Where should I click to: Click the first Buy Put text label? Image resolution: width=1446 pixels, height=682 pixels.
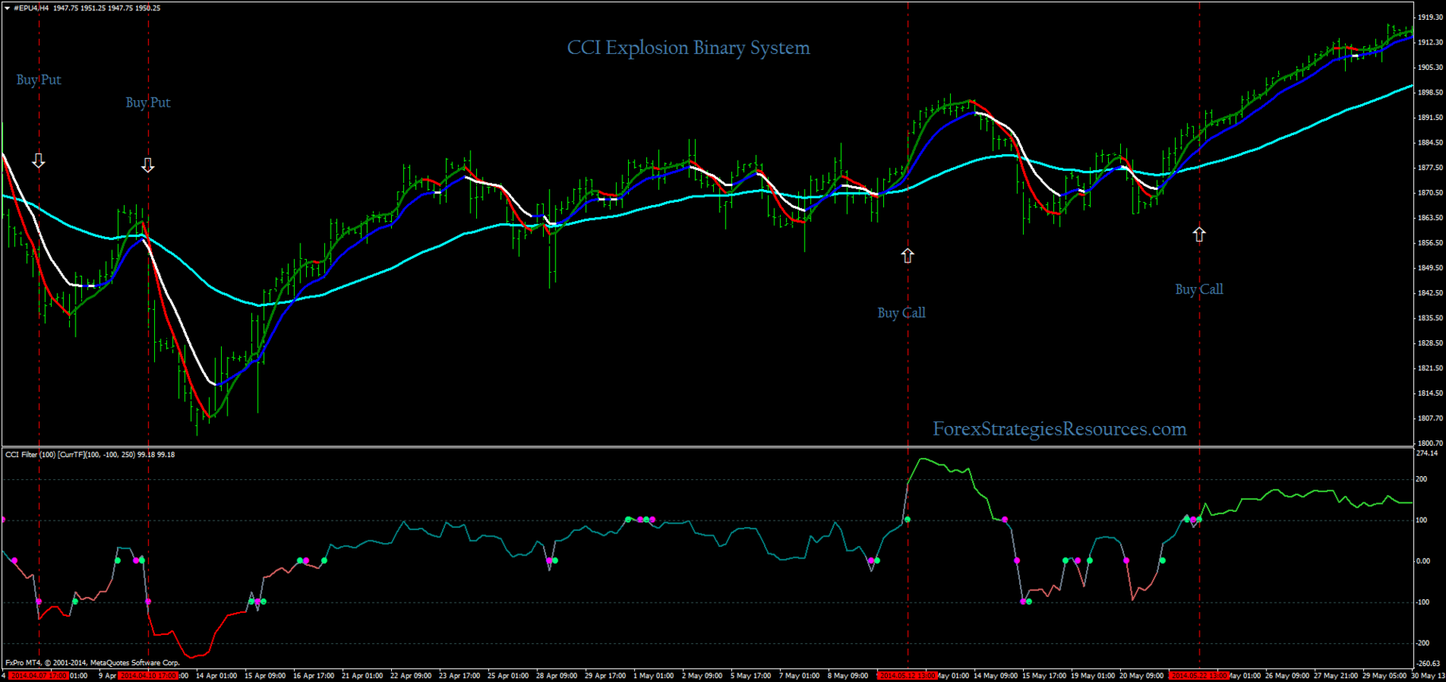(39, 79)
